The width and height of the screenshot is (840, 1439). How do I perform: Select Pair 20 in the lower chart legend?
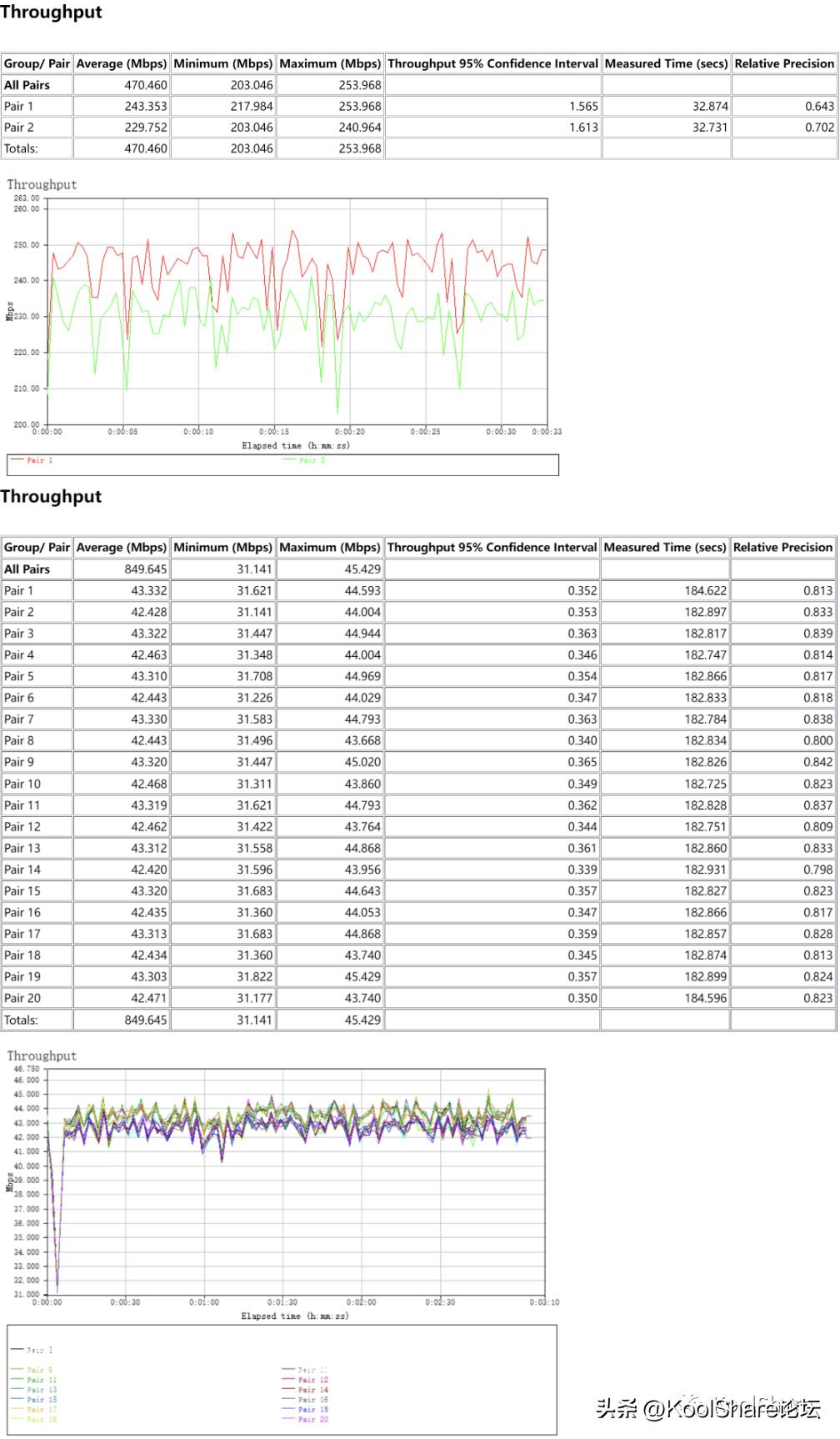(305, 1419)
